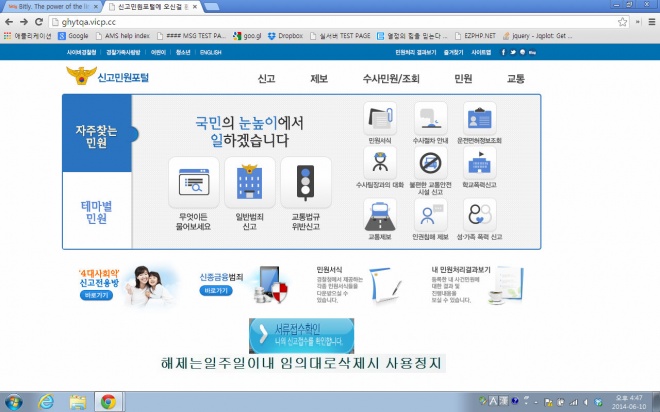Open 성·가족 폭력 신고 icon
Image resolution: width=660 pixels, height=412 pixels.
478,215
